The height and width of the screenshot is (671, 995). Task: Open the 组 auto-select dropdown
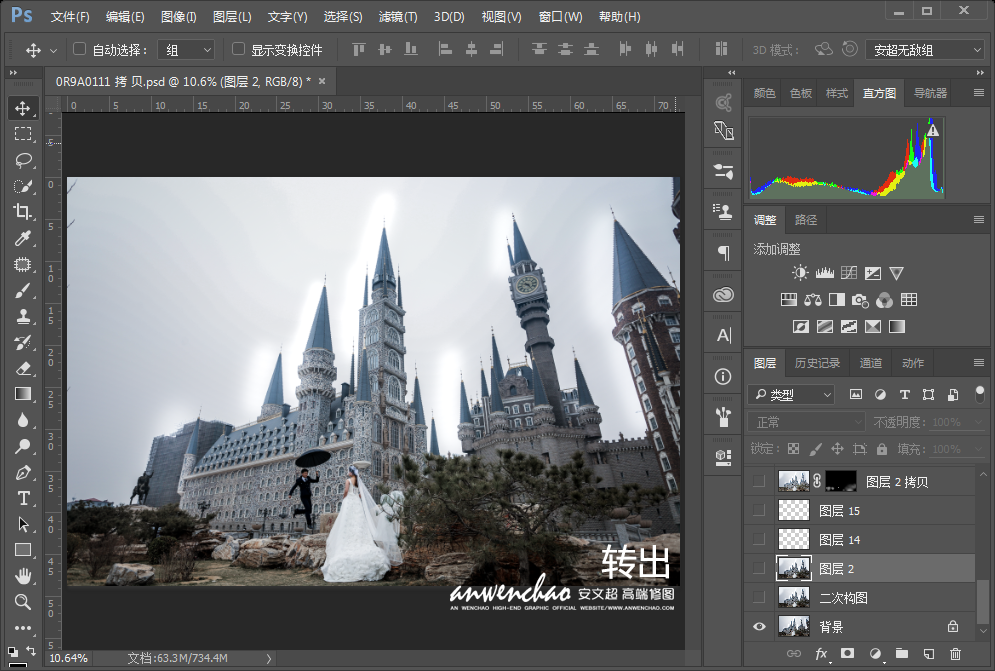tap(186, 50)
